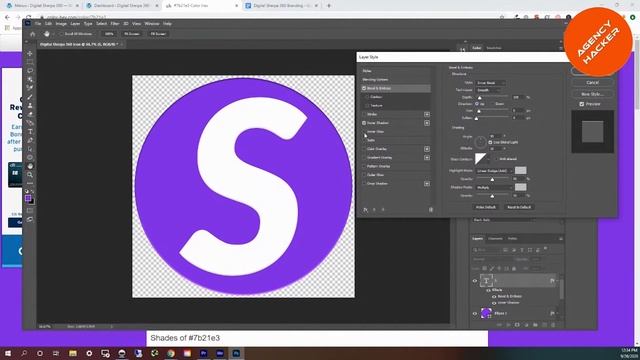
Task: Click the New Style button
Action: point(592,94)
